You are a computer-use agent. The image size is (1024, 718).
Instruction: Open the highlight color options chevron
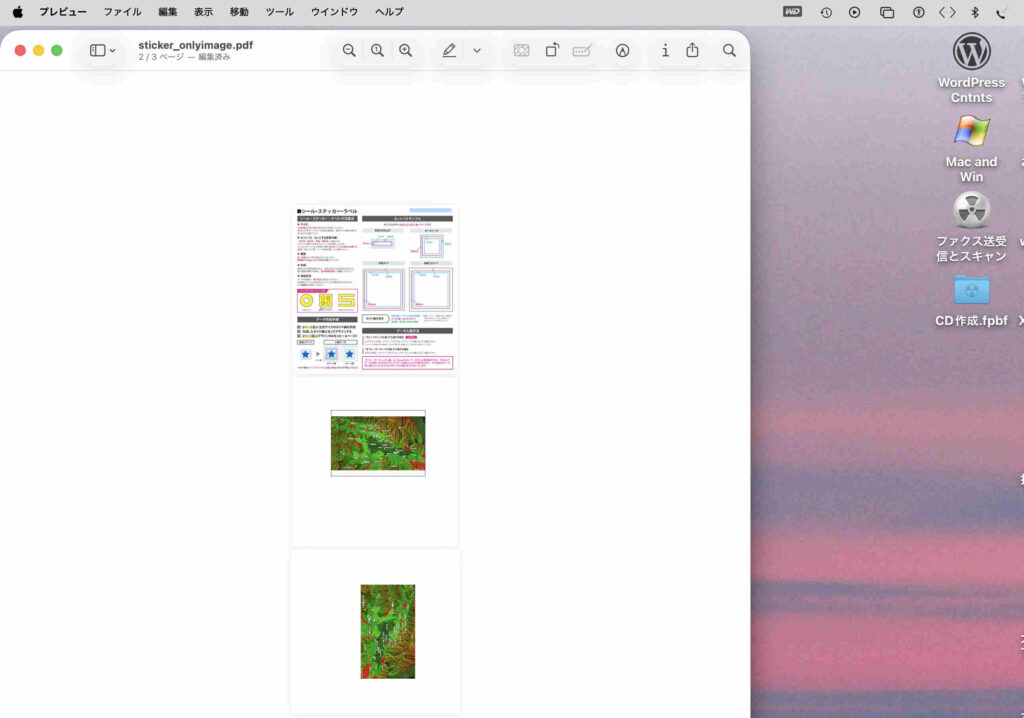[477, 50]
